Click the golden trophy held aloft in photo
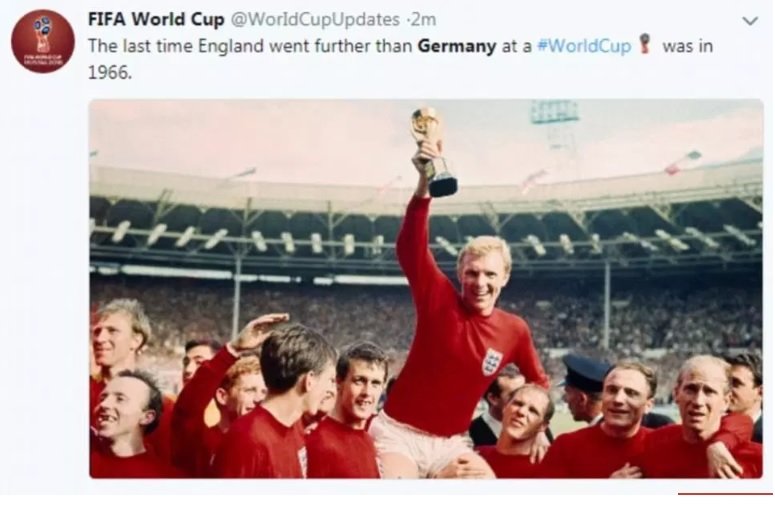Screen dimensions: 775x519 point(433,151)
